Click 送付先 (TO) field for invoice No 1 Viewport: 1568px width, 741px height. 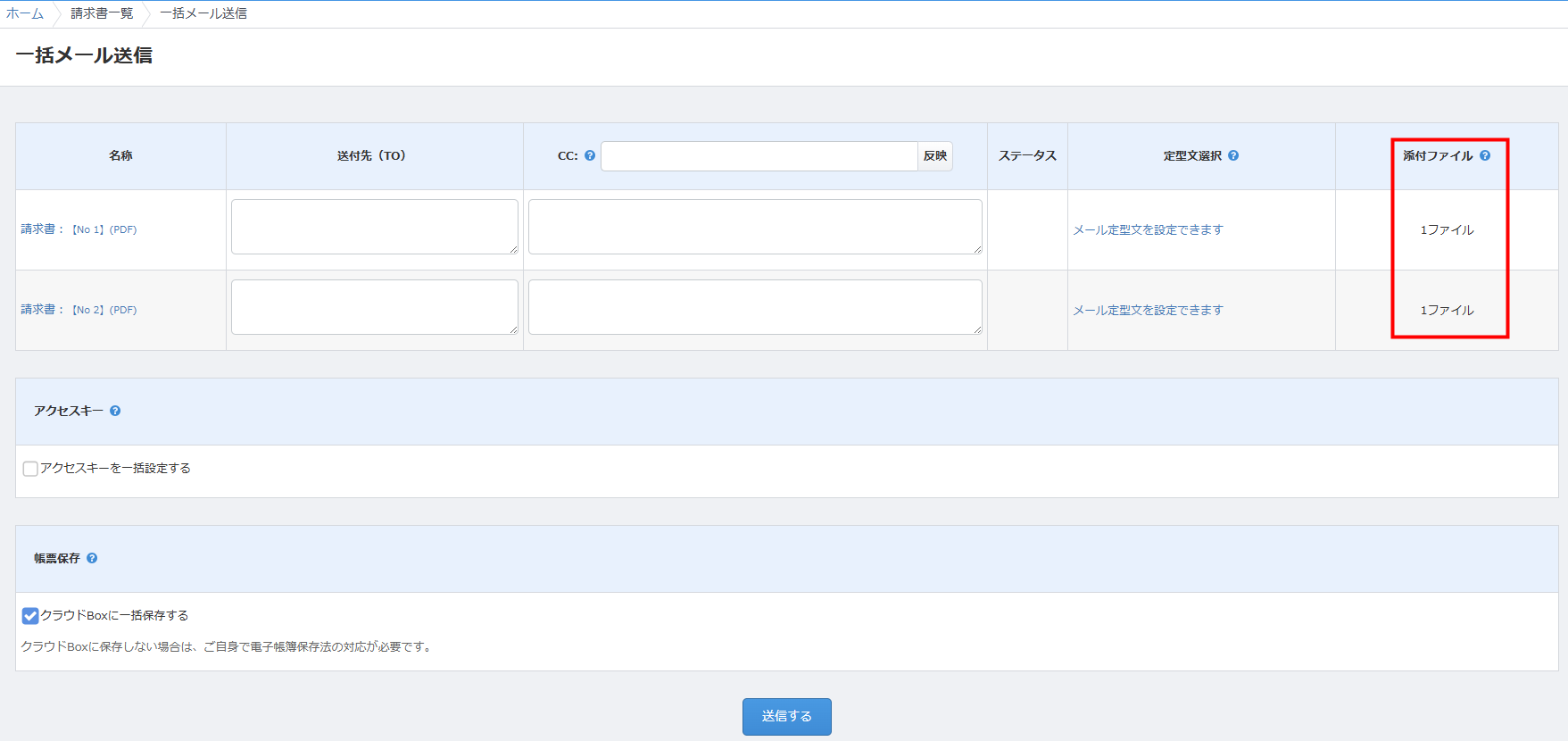[x=374, y=227]
